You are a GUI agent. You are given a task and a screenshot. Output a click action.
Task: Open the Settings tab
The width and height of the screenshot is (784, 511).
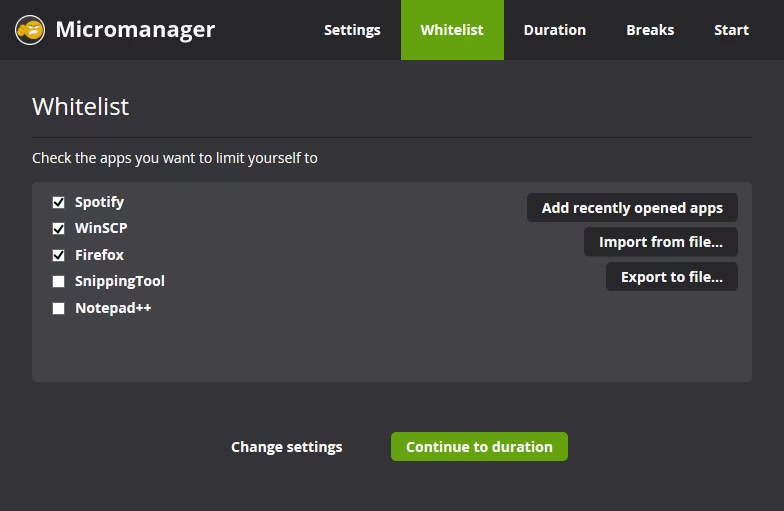point(352,30)
